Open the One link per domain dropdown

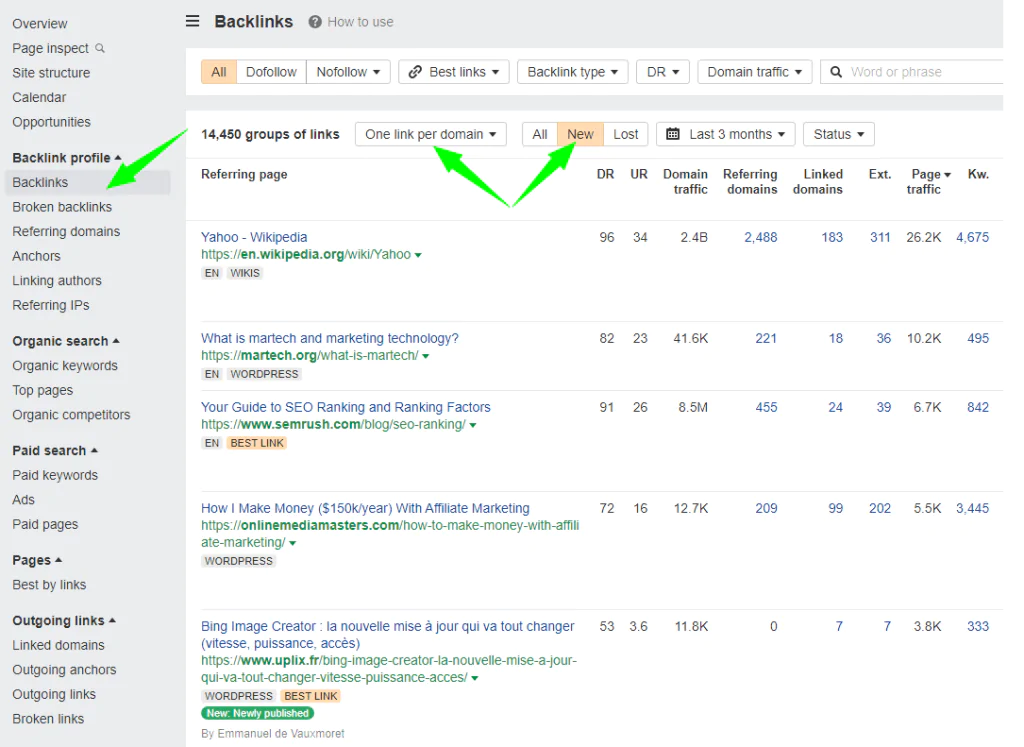coord(431,134)
